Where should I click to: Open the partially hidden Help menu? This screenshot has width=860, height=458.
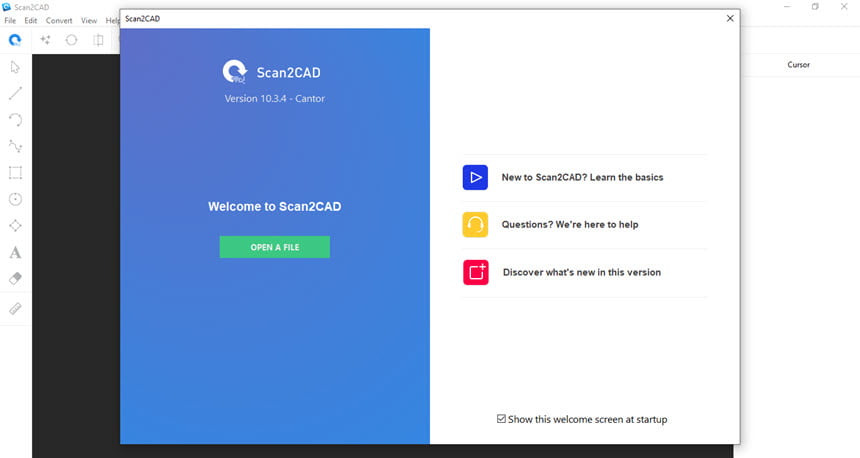[112, 20]
